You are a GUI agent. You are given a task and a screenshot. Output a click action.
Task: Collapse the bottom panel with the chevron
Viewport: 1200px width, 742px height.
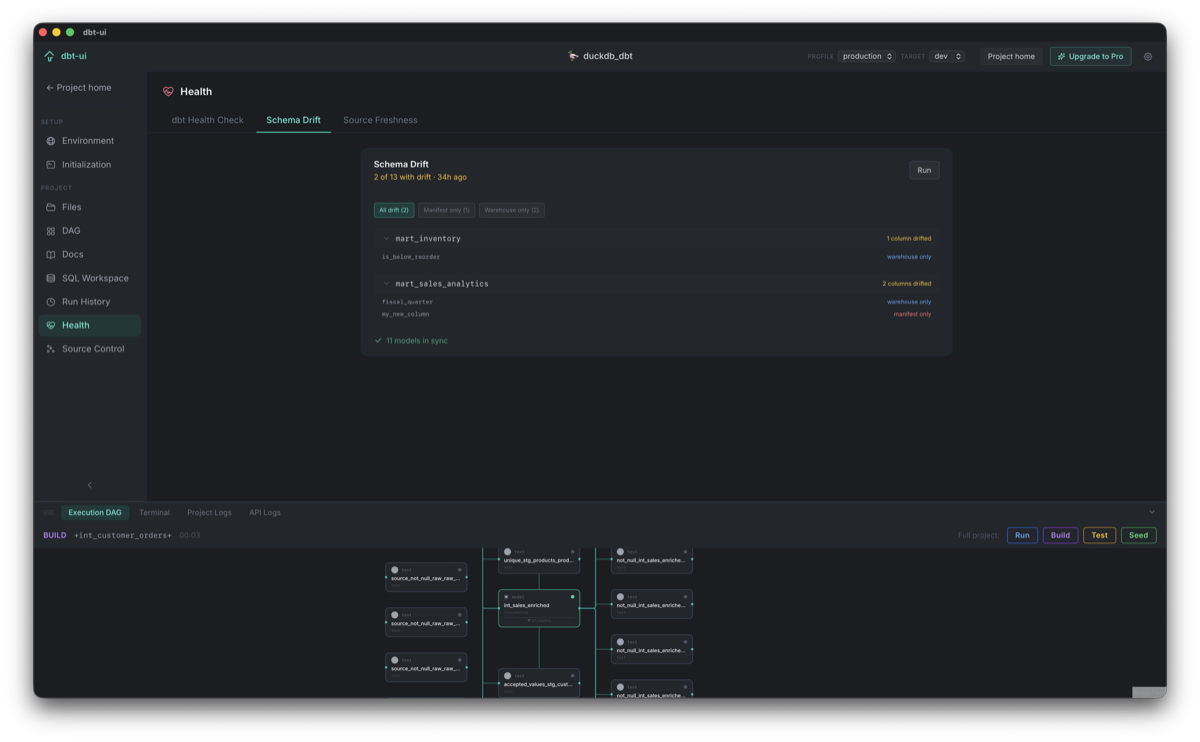click(1152, 512)
